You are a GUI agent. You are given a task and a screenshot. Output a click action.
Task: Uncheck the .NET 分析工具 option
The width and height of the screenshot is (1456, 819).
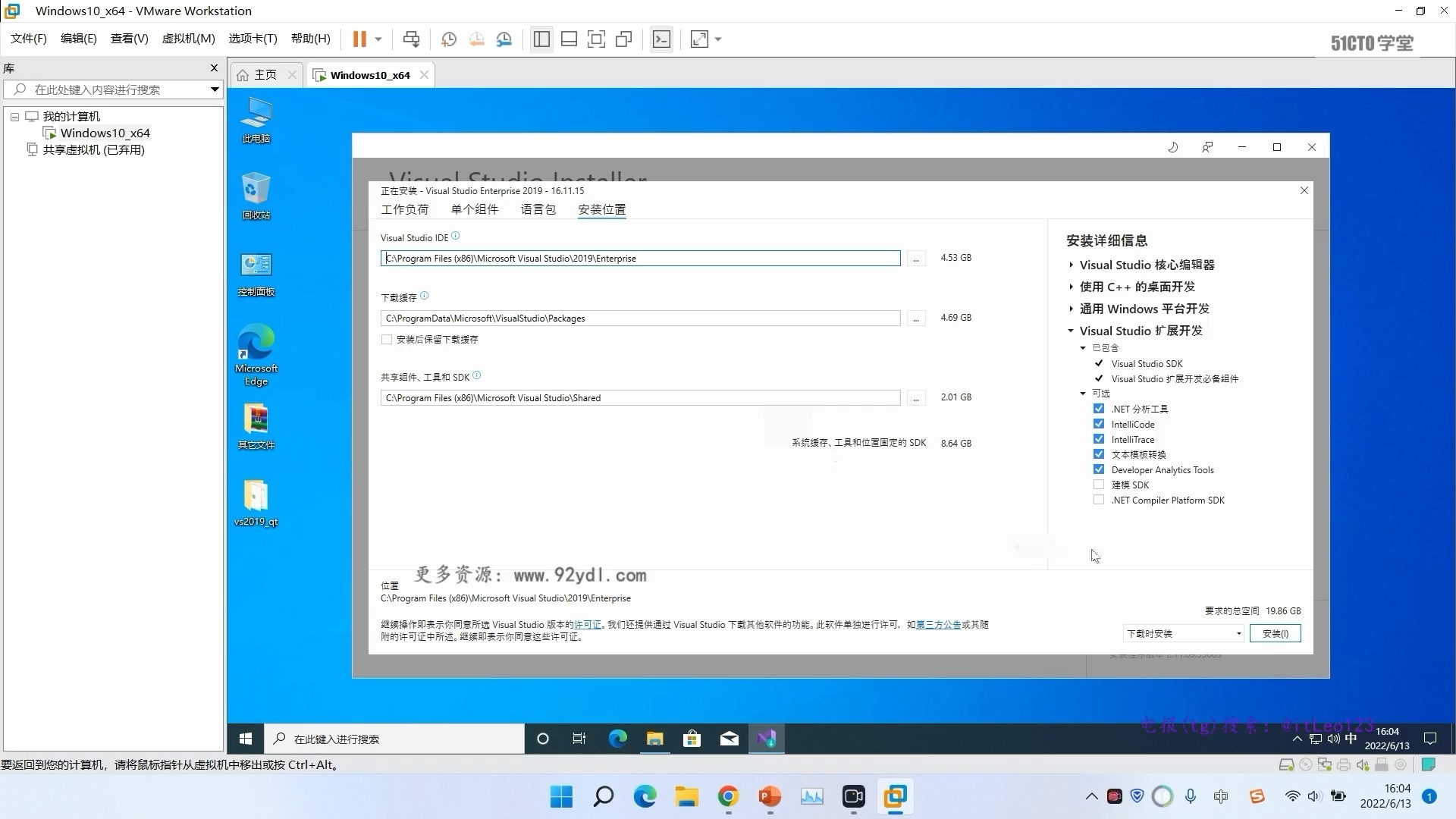click(x=1099, y=409)
